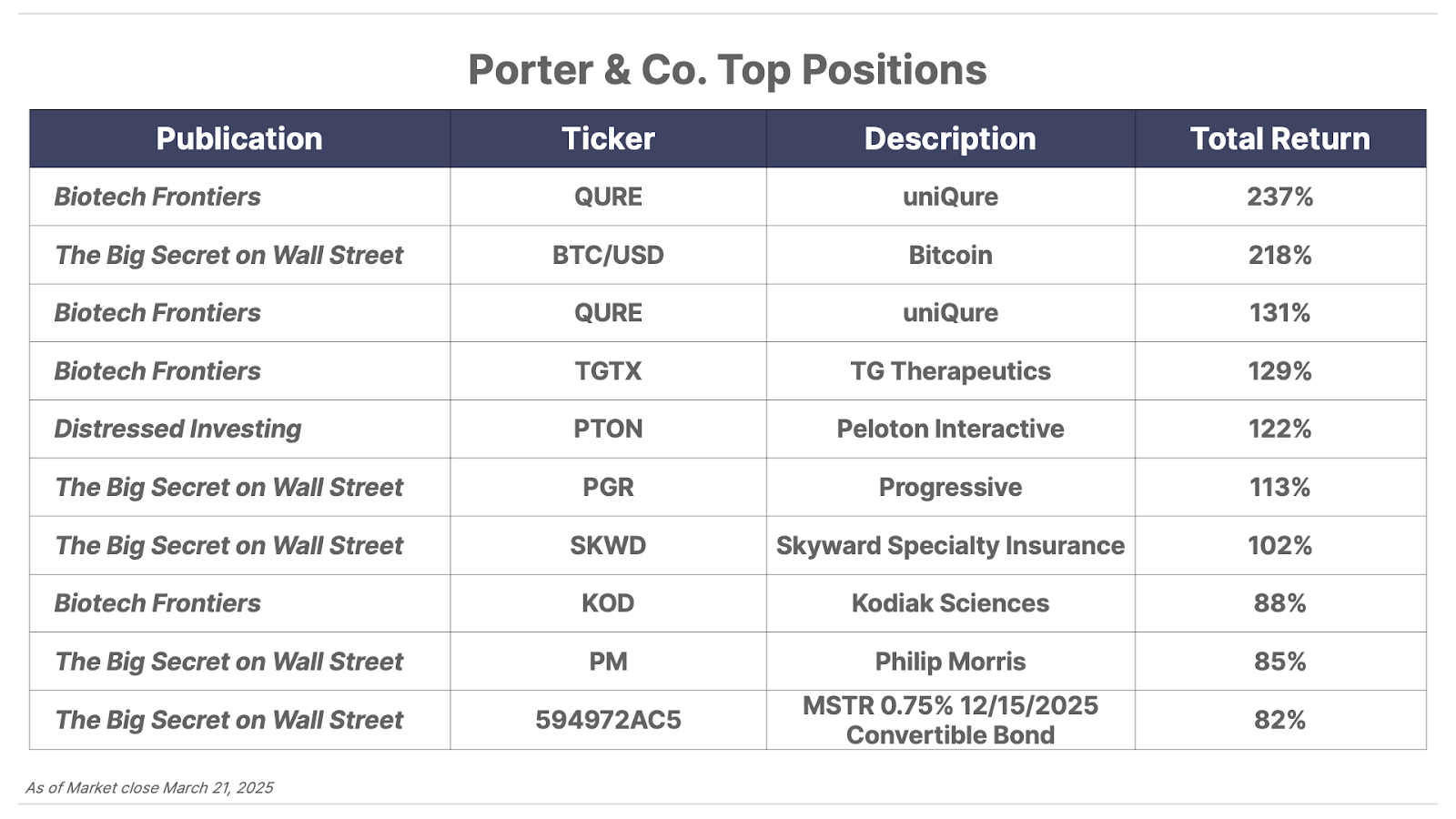The width and height of the screenshot is (1456, 819).
Task: Select the 594972AC5 ticker cell
Action: (x=608, y=720)
